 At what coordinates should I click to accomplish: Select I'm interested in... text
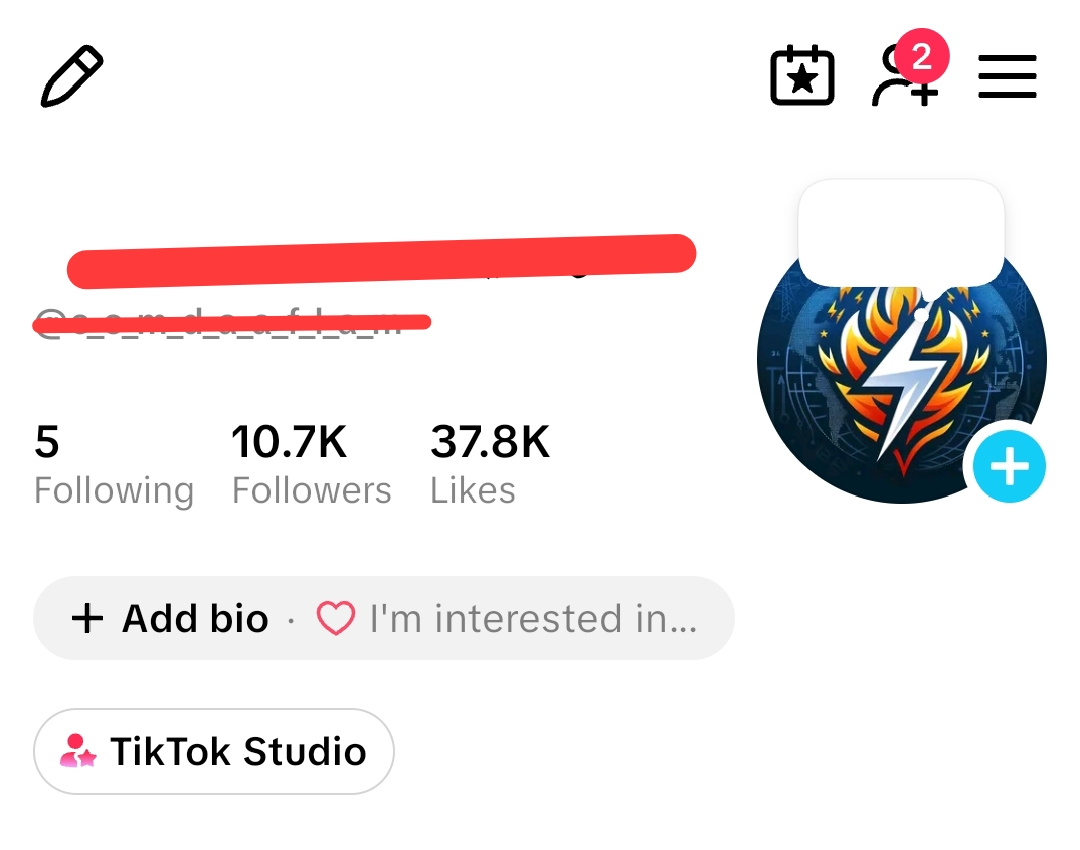534,618
